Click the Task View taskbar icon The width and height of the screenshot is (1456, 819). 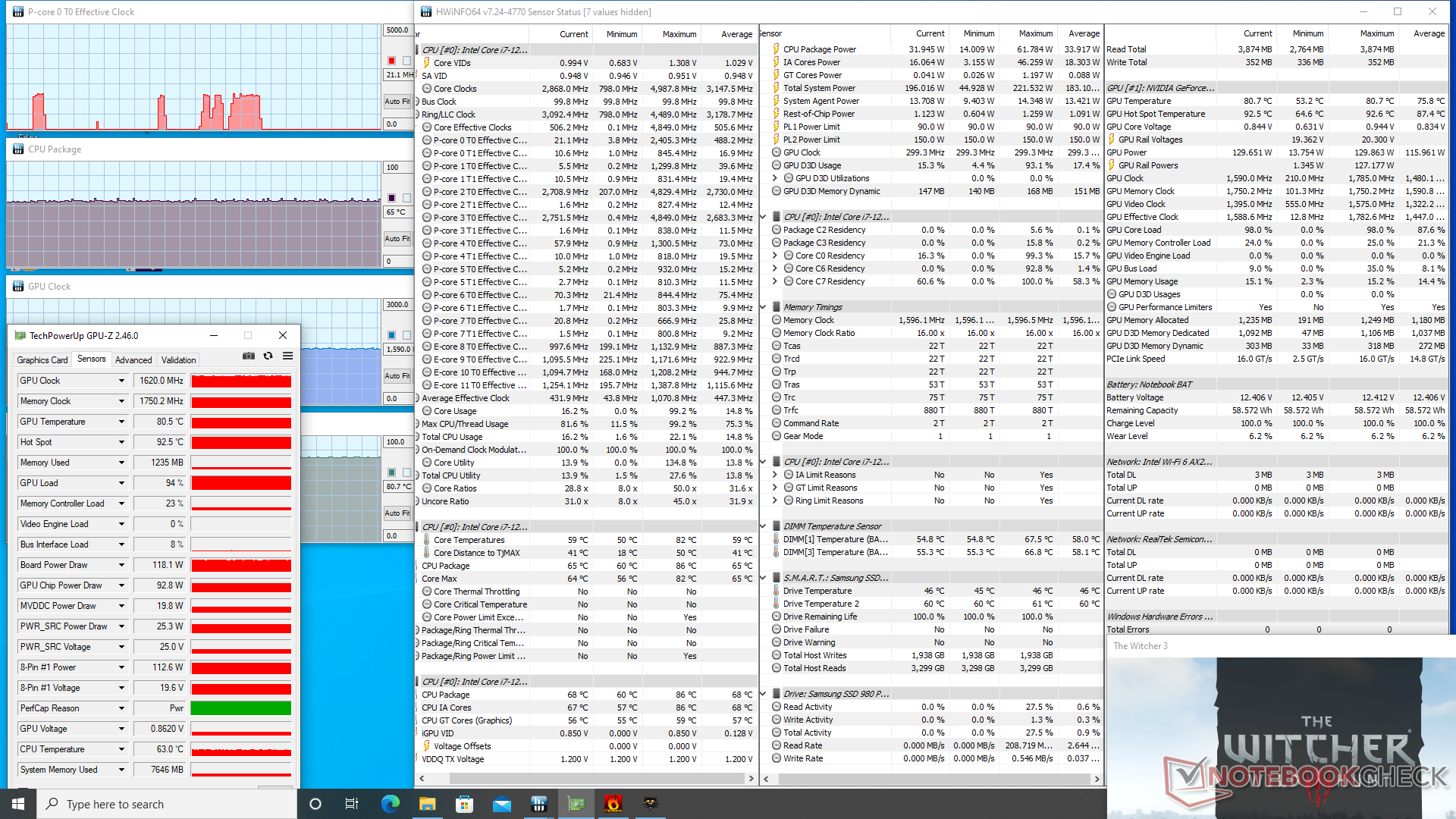click(x=352, y=804)
